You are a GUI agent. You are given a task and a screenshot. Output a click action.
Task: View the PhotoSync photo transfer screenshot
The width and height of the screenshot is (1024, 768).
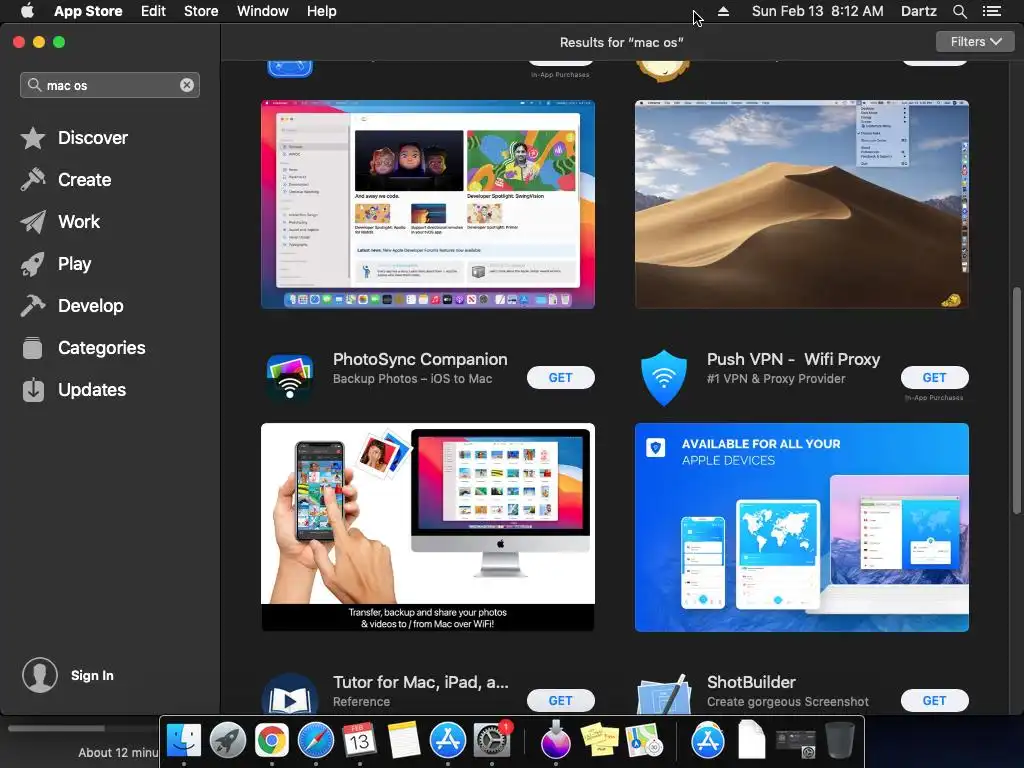pos(428,527)
